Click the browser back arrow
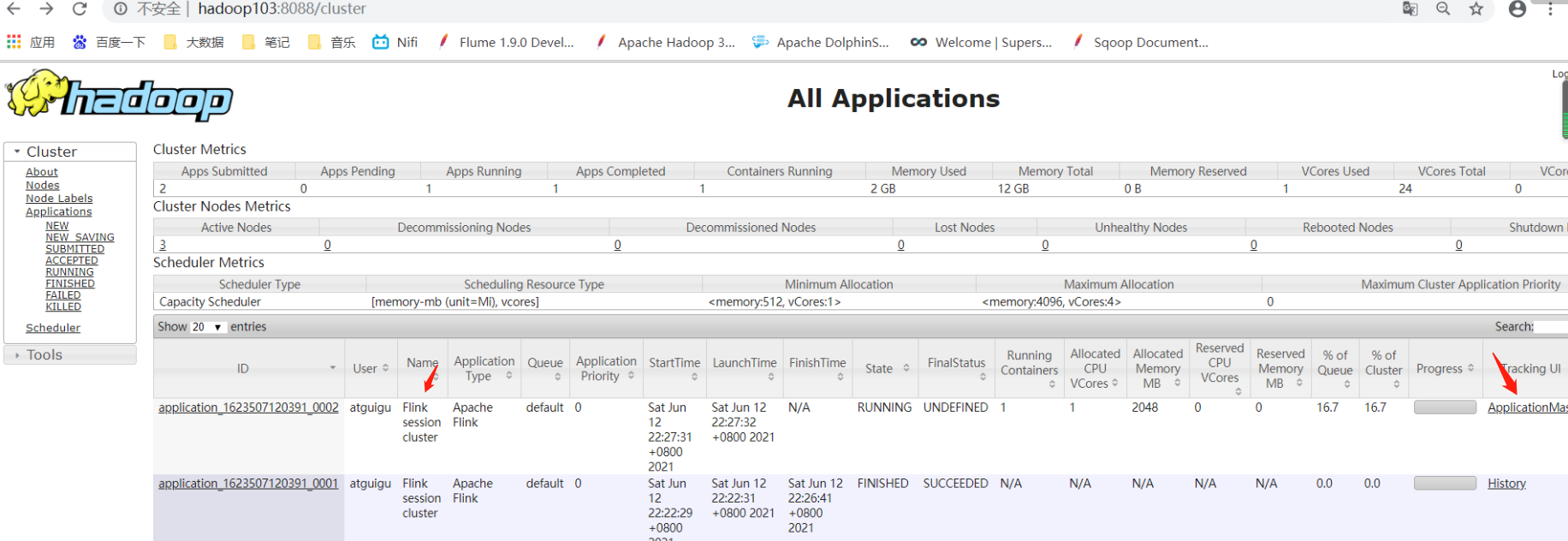The height and width of the screenshot is (541, 1568). pos(15,9)
